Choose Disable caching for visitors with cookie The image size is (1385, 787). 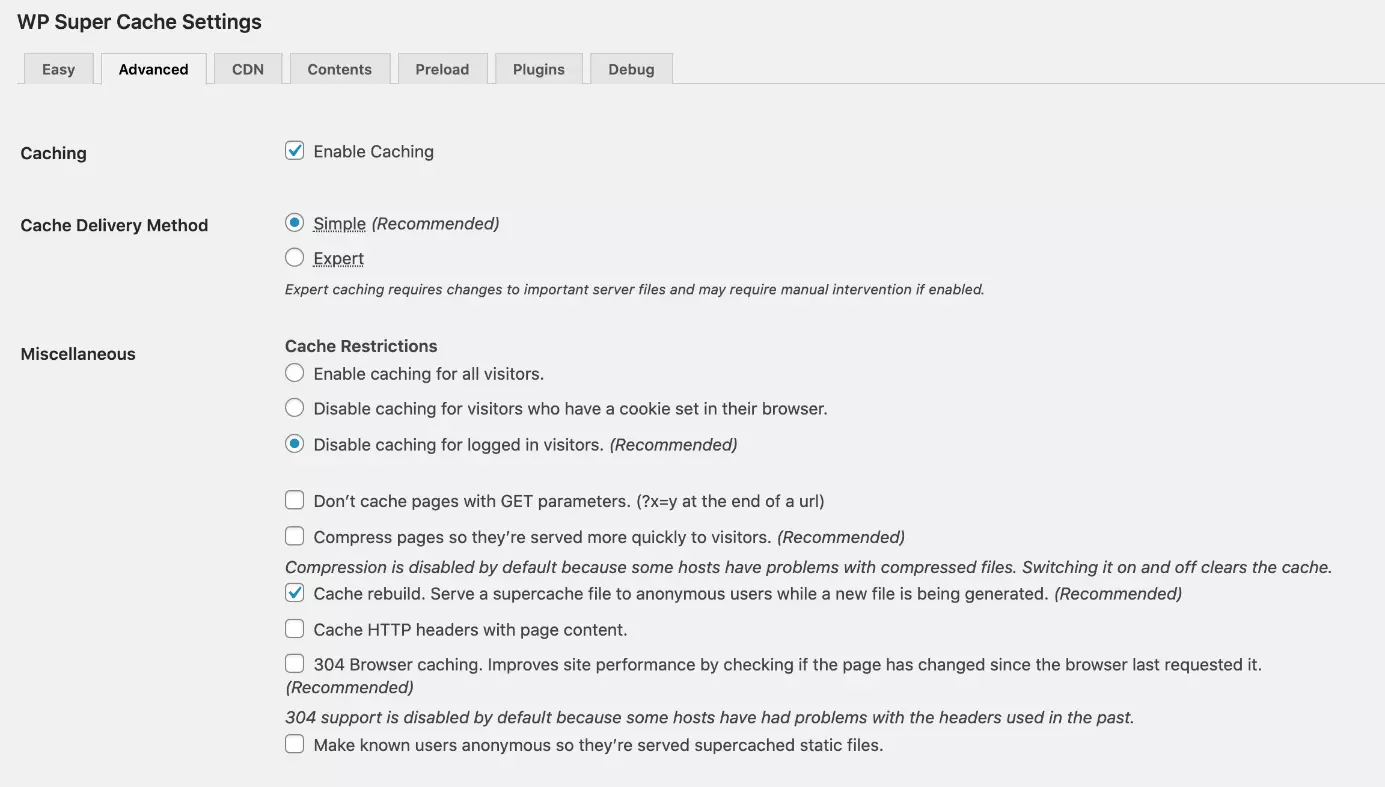coord(294,408)
